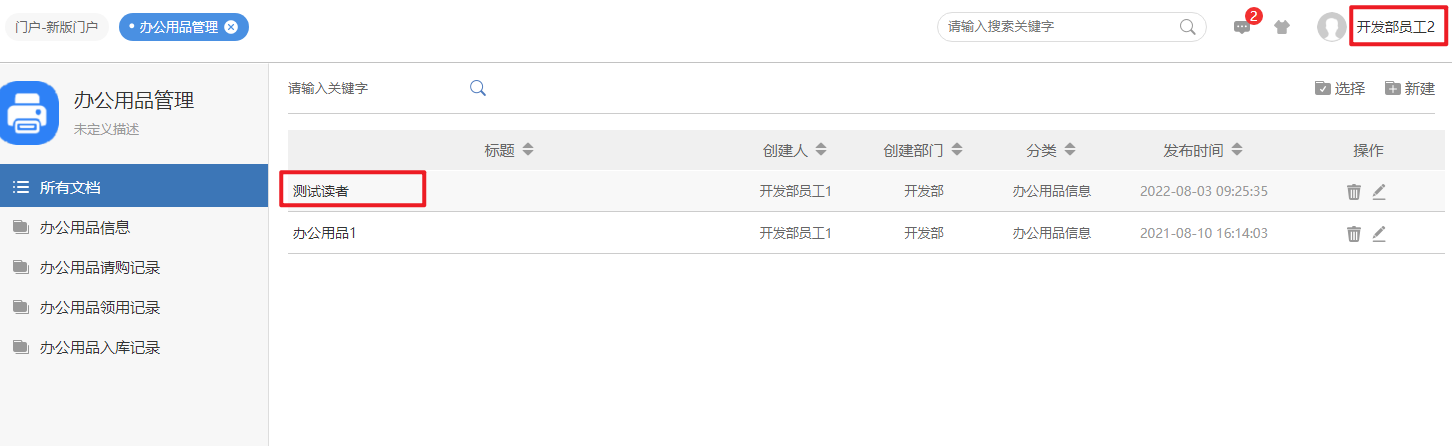
Task: Edit the 办公用品1 document row
Action: tap(1379, 234)
